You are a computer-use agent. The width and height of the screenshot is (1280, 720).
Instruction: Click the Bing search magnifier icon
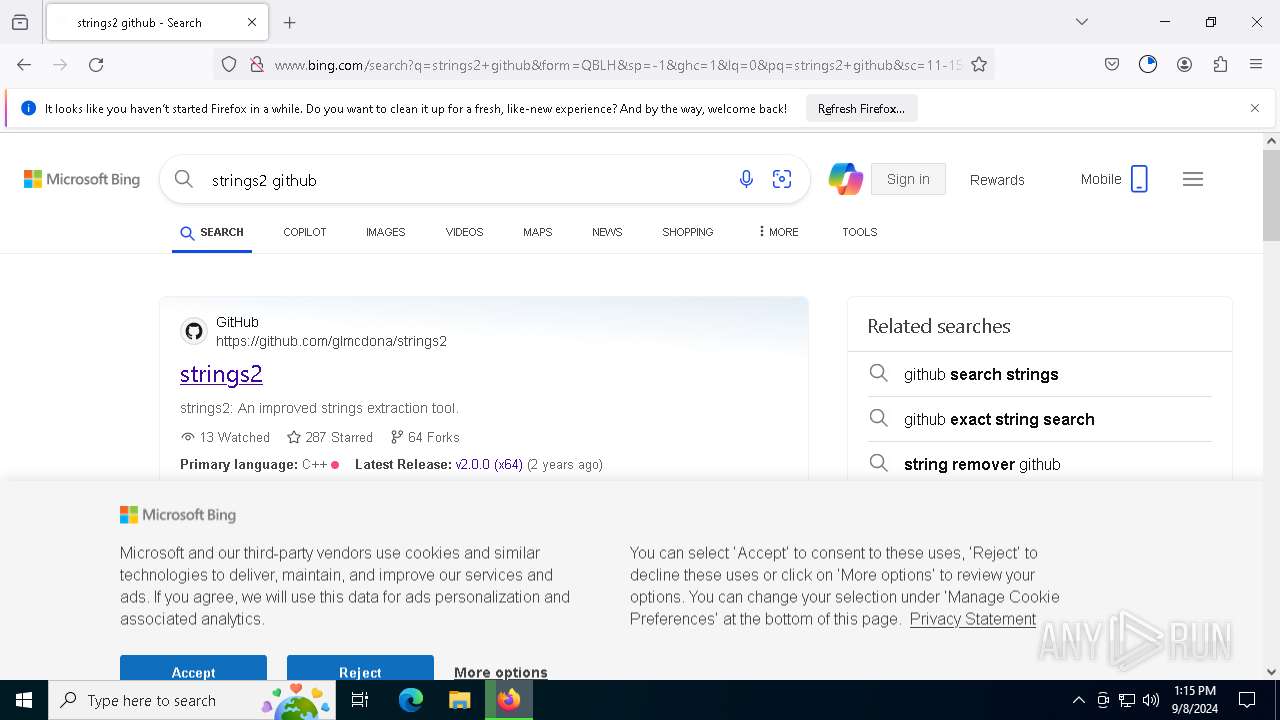183,179
